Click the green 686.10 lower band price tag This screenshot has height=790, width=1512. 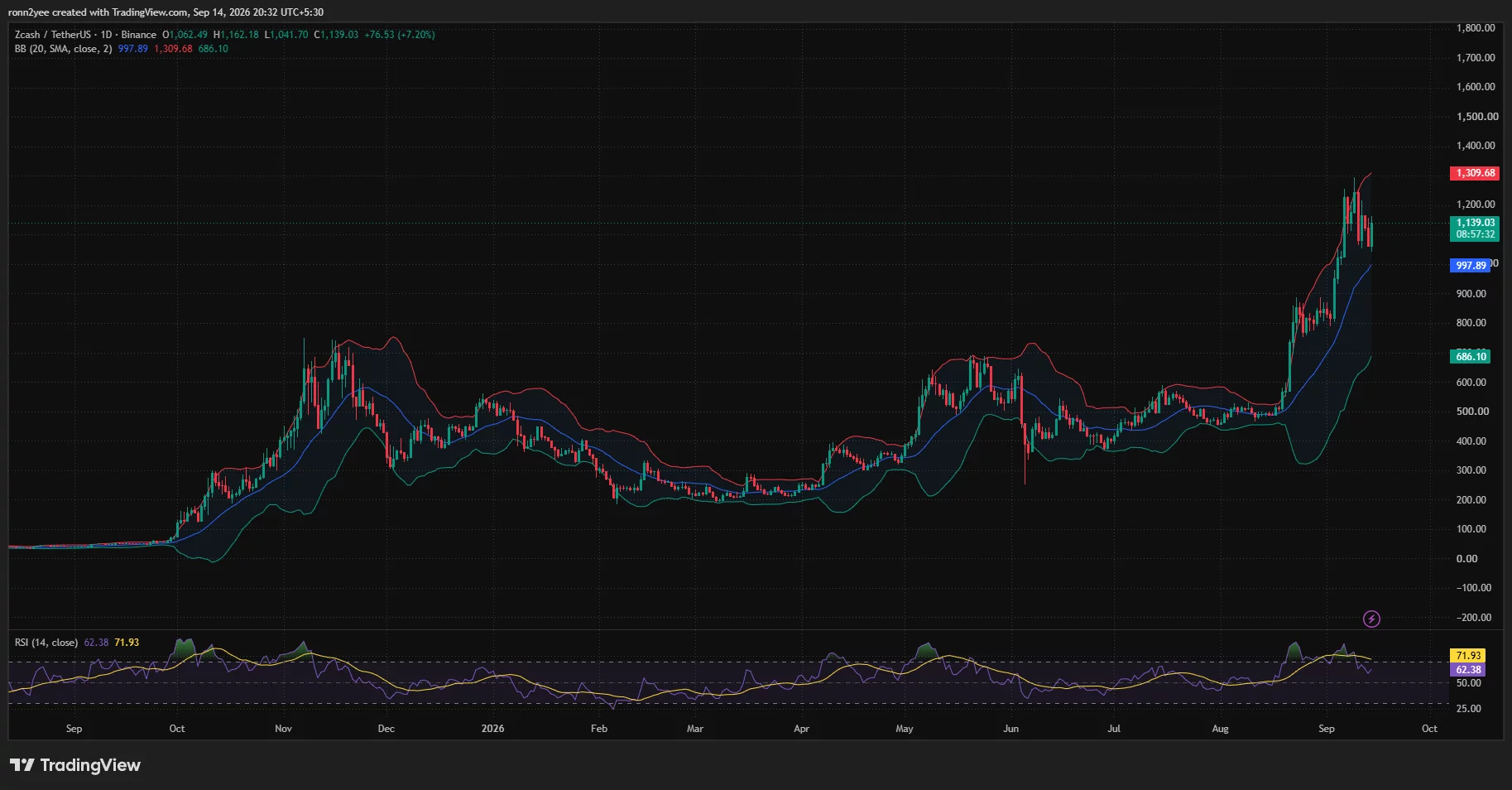1471,357
